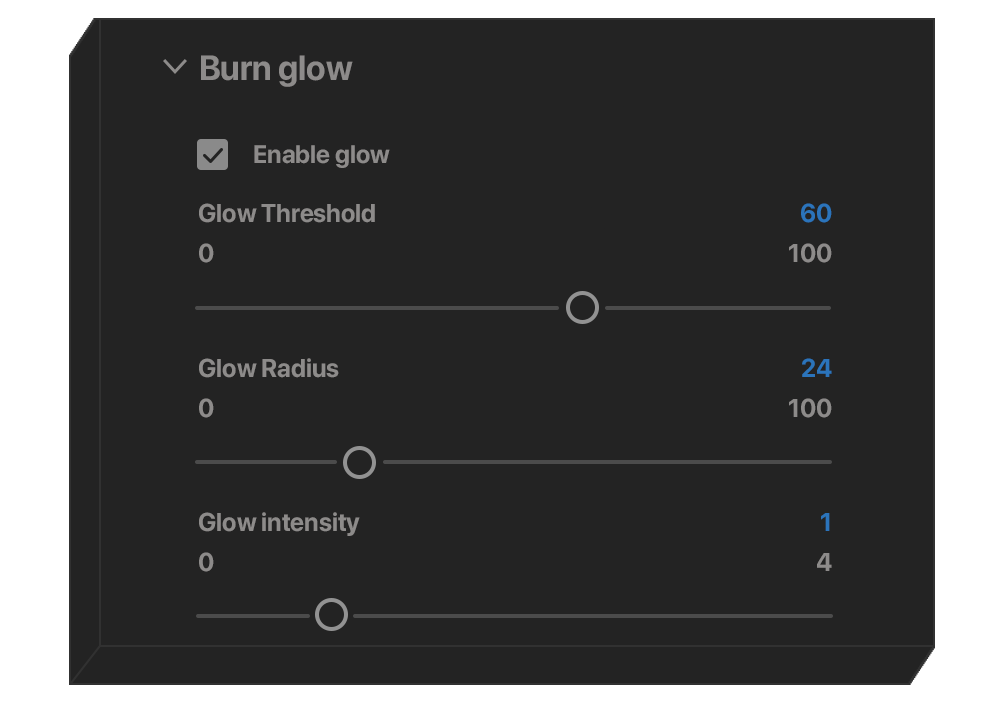Select the Glow Threshold value 60
The height and width of the screenshot is (702, 1000).
click(815, 213)
